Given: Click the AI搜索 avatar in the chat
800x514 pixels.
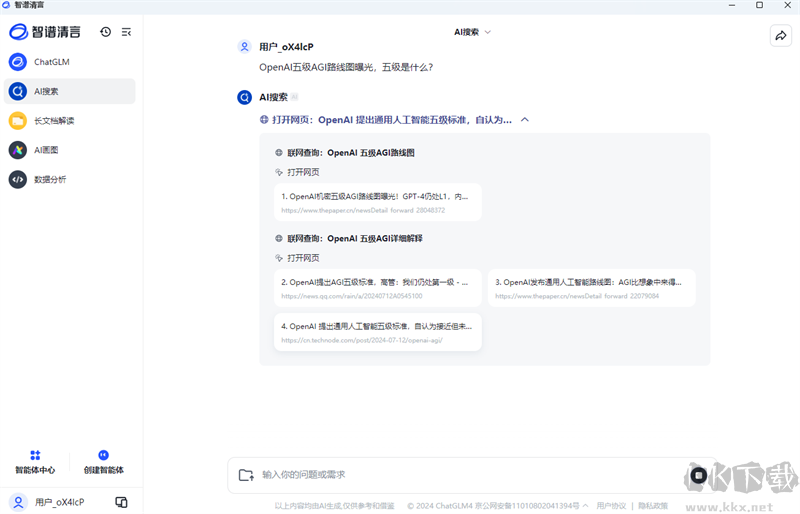Looking at the screenshot, I should point(244,97).
